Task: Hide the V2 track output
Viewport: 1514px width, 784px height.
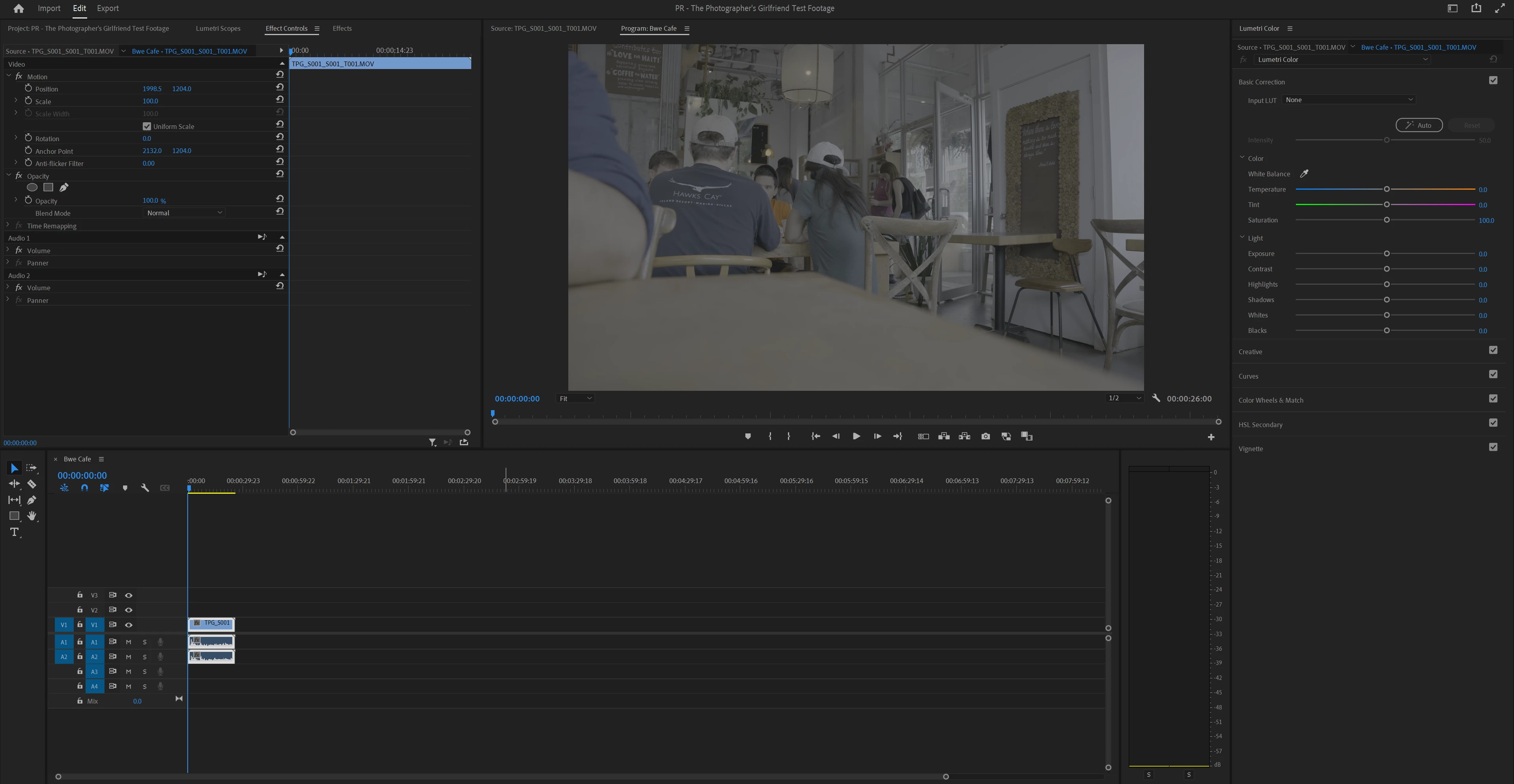Action: [129, 610]
